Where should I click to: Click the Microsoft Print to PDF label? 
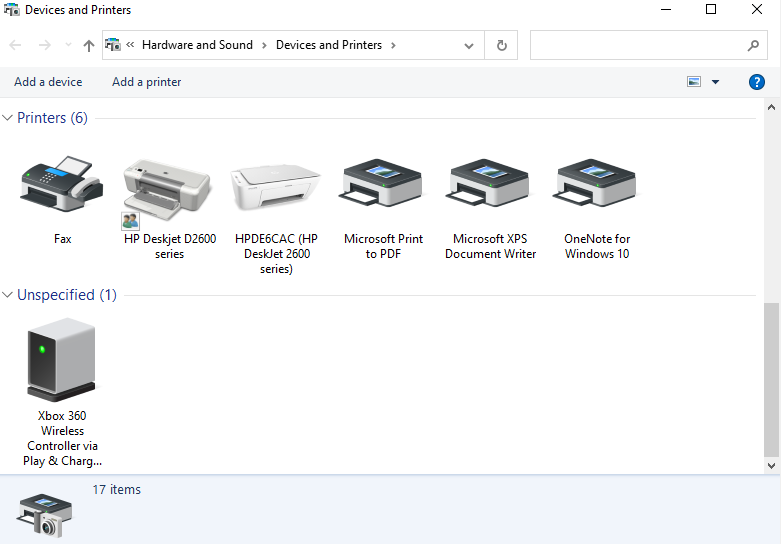pos(383,246)
